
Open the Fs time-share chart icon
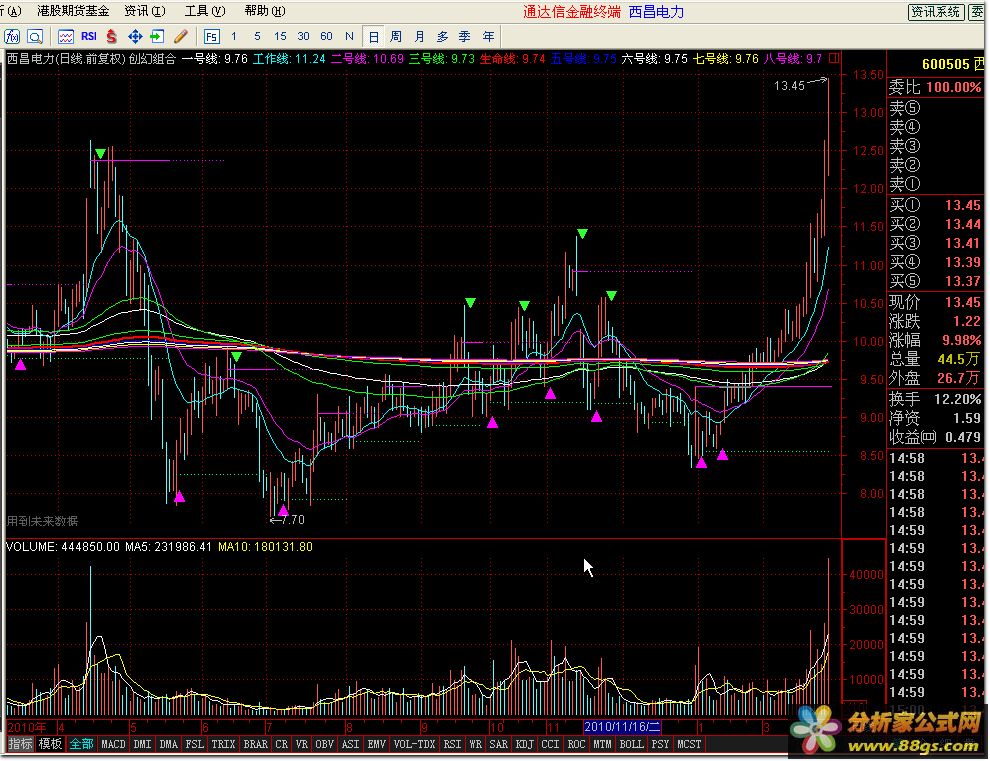[x=212, y=37]
